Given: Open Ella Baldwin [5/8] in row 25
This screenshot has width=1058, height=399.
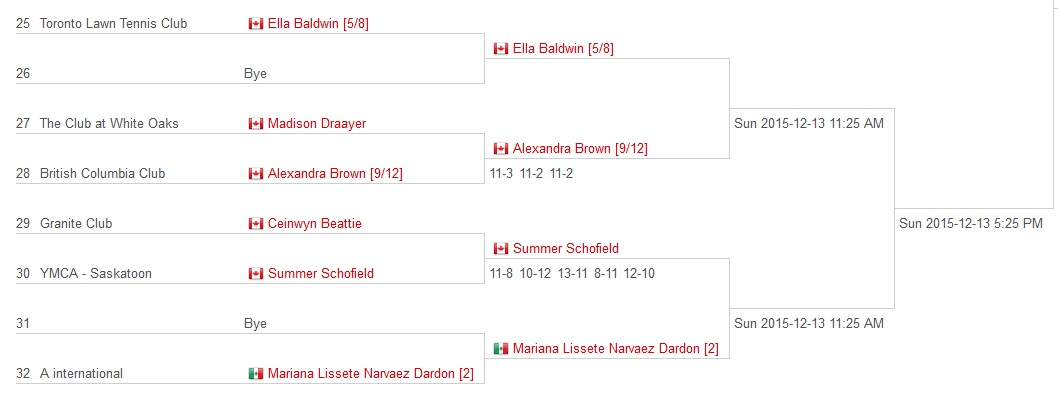Looking at the screenshot, I should pos(318,24).
